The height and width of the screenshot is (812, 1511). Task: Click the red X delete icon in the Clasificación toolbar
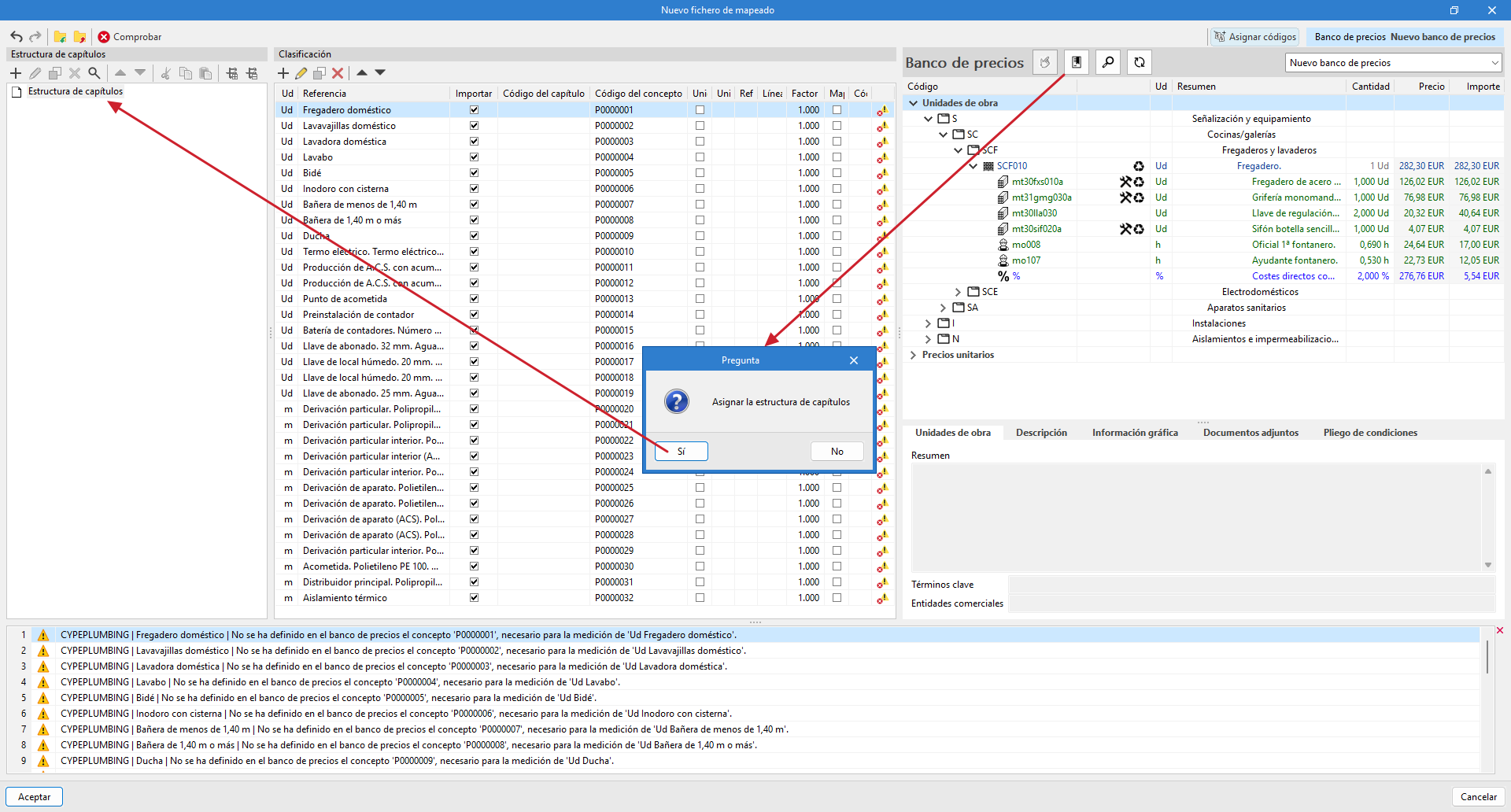[338, 73]
